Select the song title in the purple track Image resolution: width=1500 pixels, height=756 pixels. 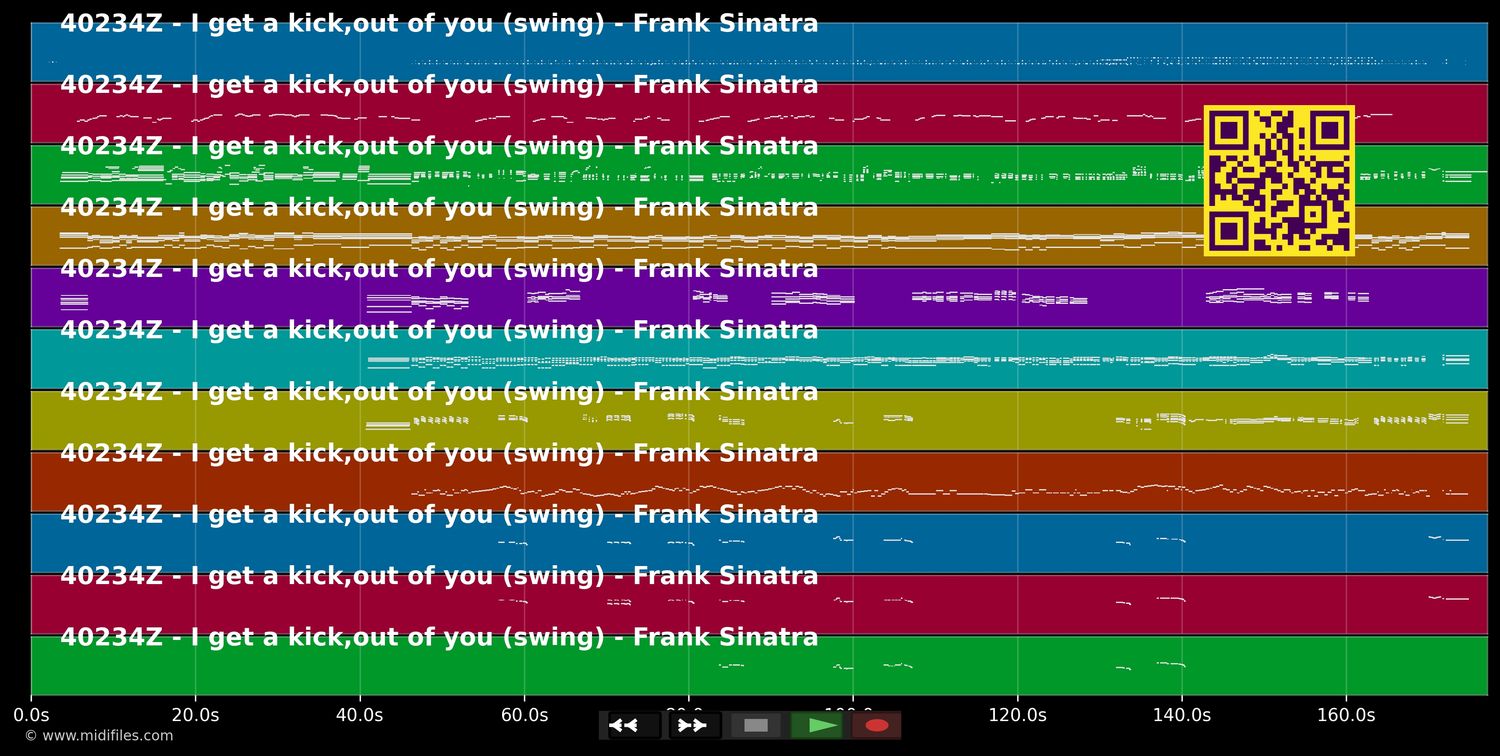[x=439, y=269]
